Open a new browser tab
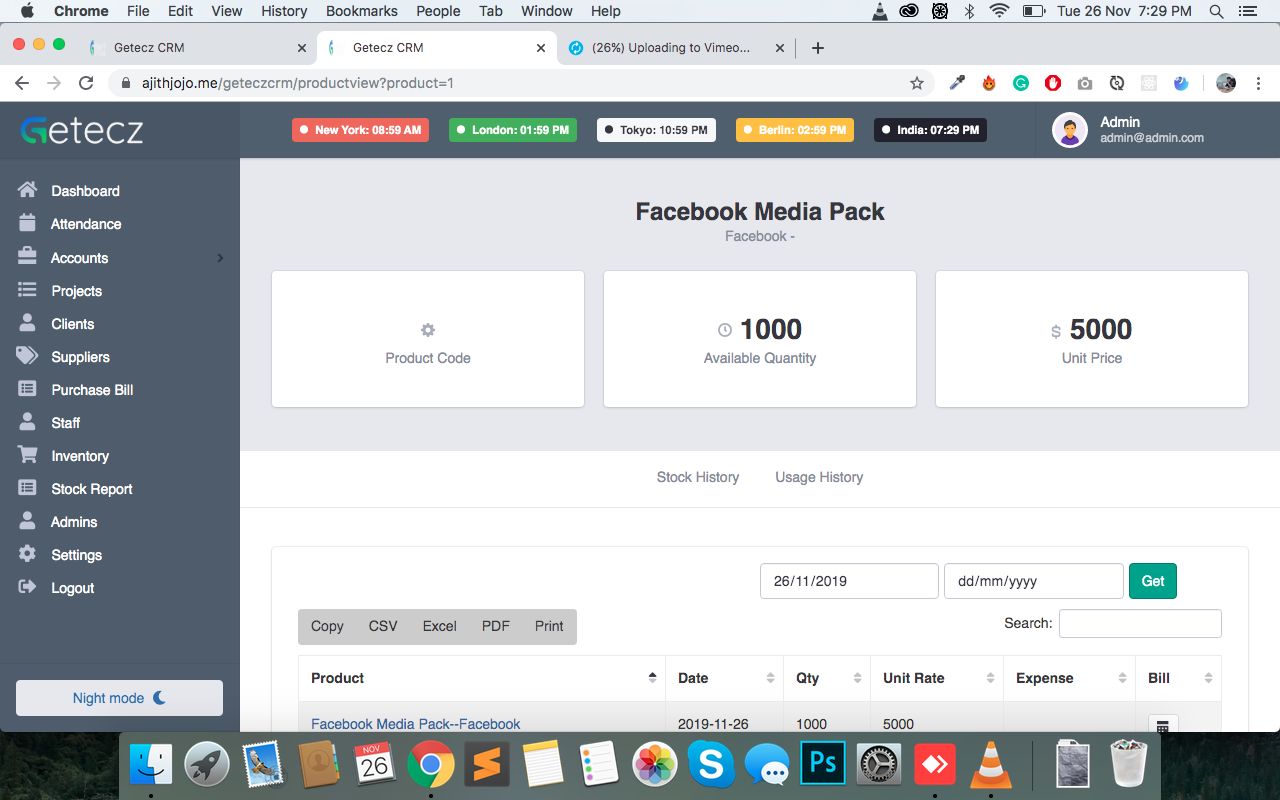The image size is (1280, 800). (x=817, y=47)
